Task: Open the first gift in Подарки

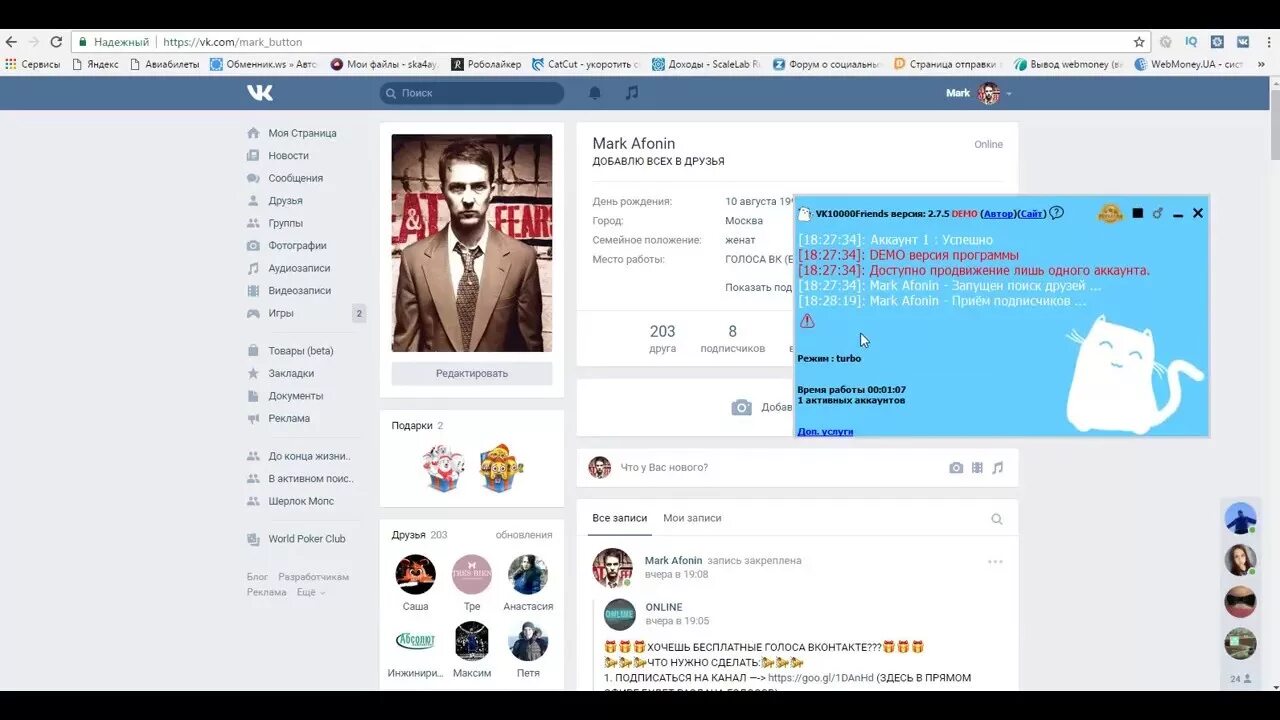Action: (x=443, y=467)
